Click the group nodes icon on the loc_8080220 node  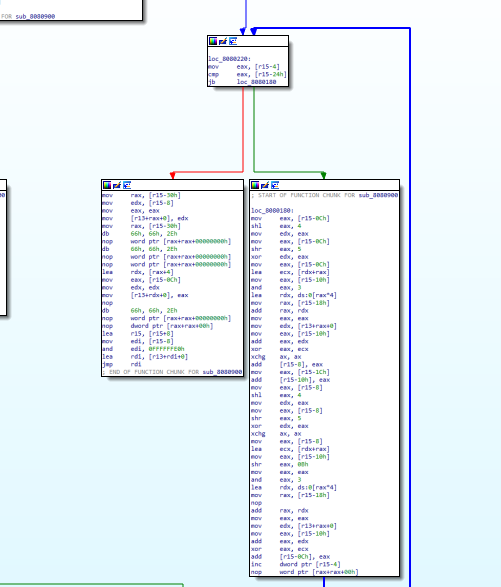(233, 41)
